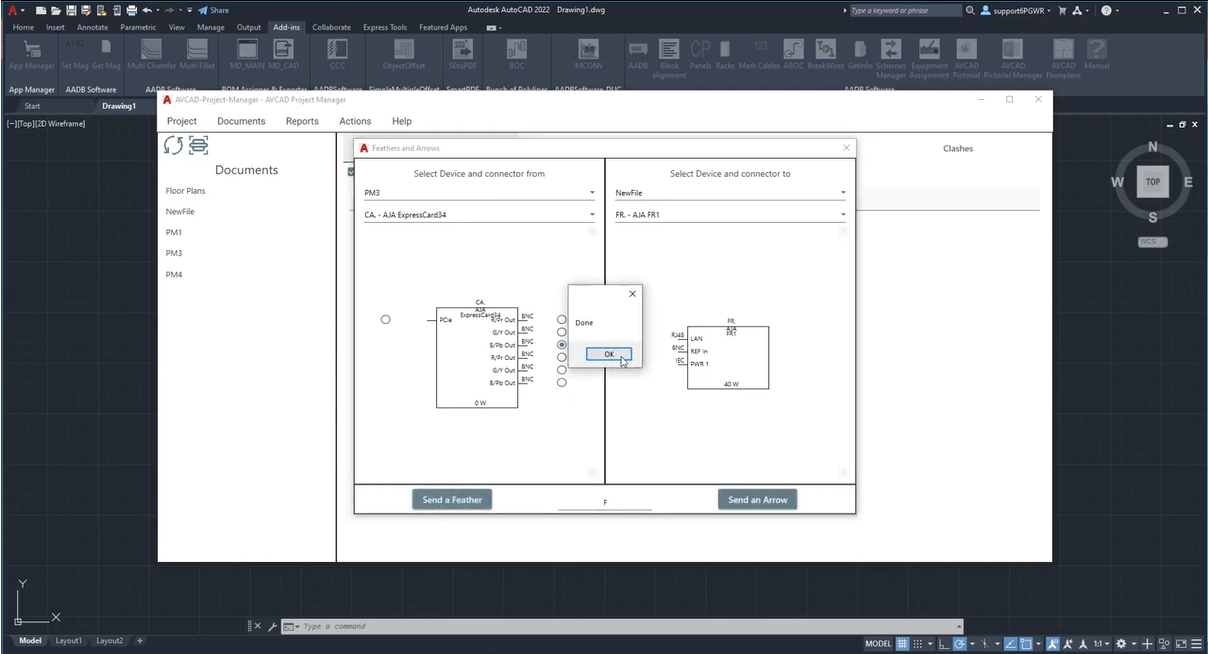Click the ViewCube TOP face

1153,182
